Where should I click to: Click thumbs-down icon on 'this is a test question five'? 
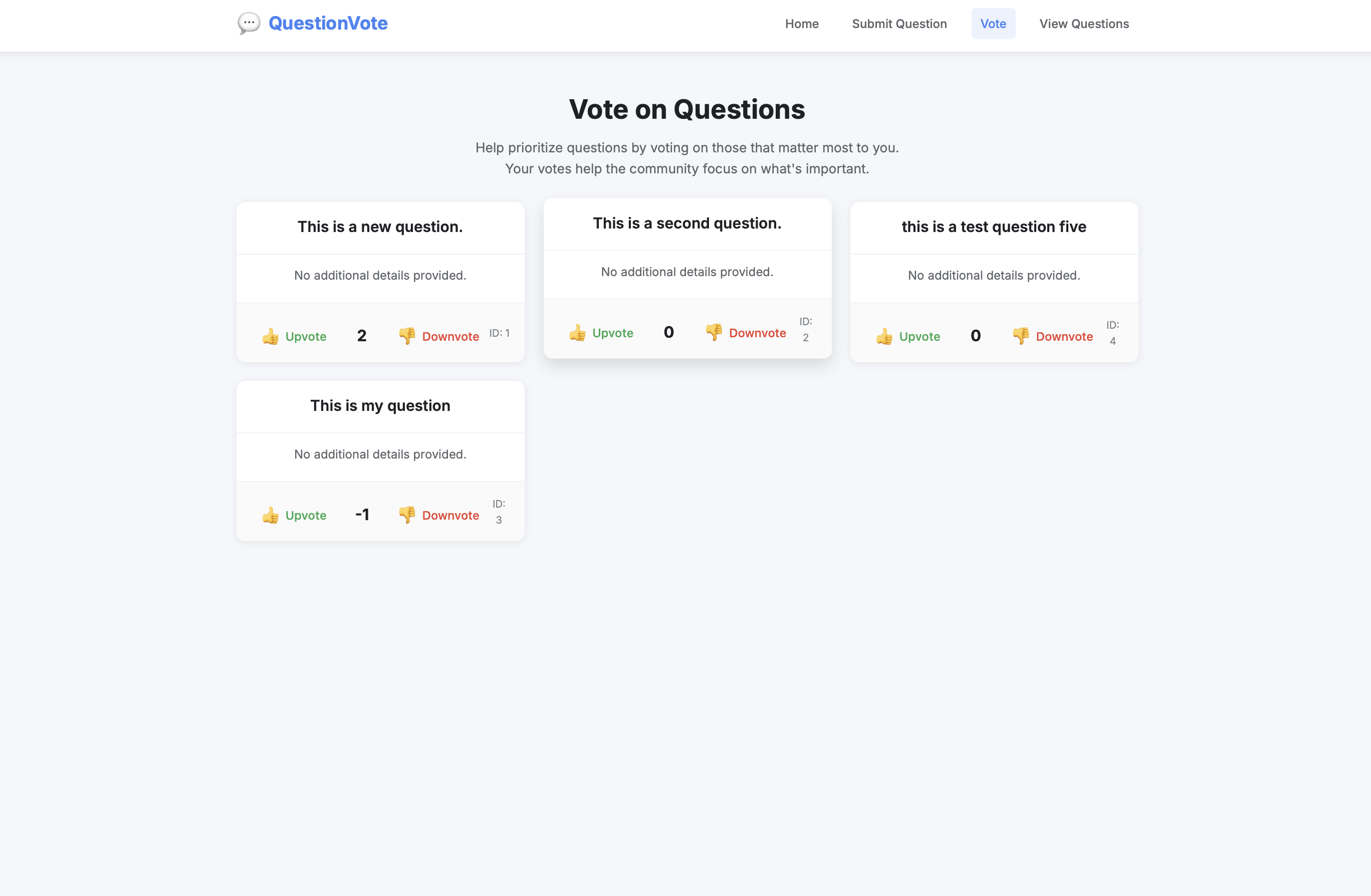click(1021, 337)
